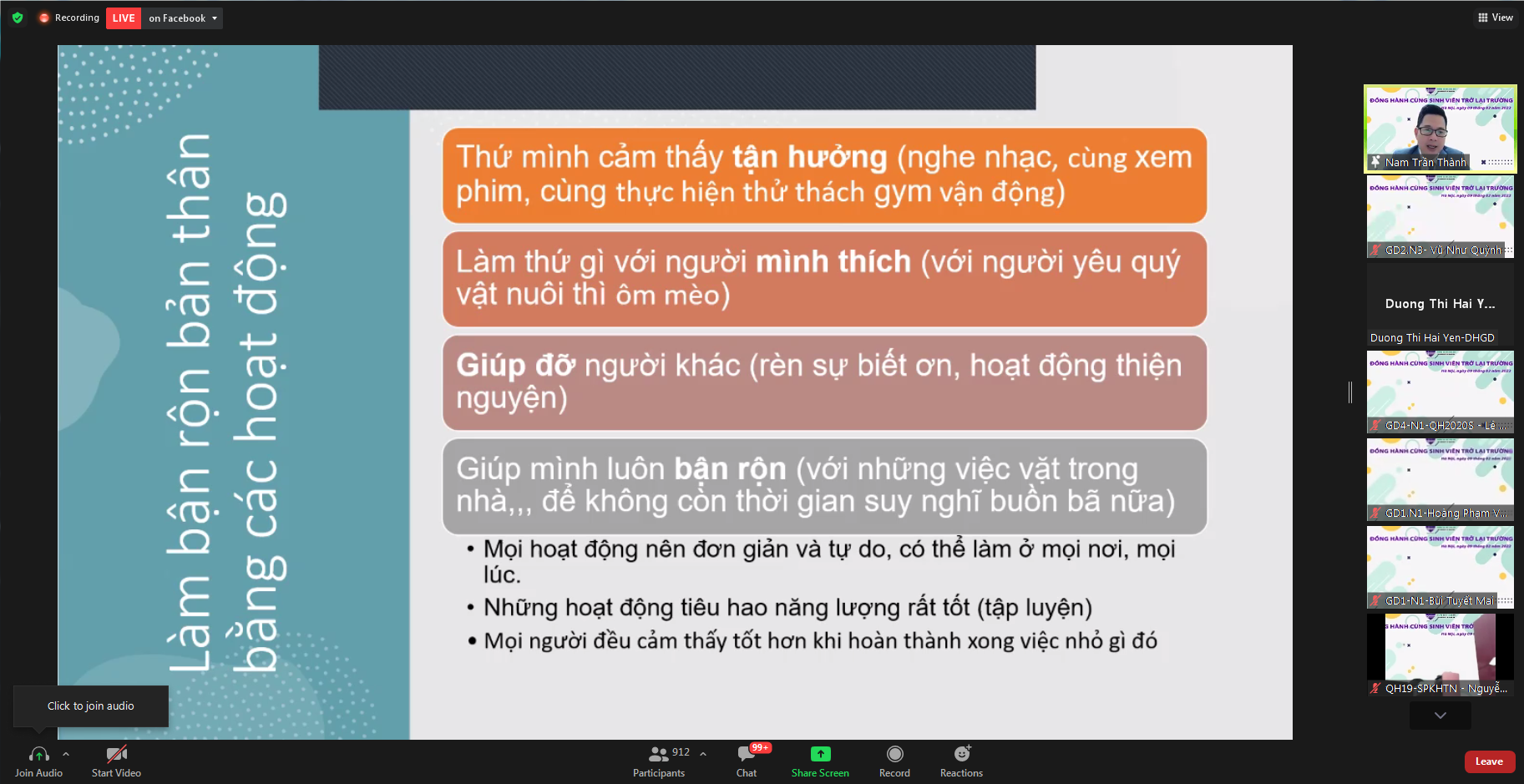Click the panel resize divider handle
1524x784 pixels.
[x=1350, y=392]
